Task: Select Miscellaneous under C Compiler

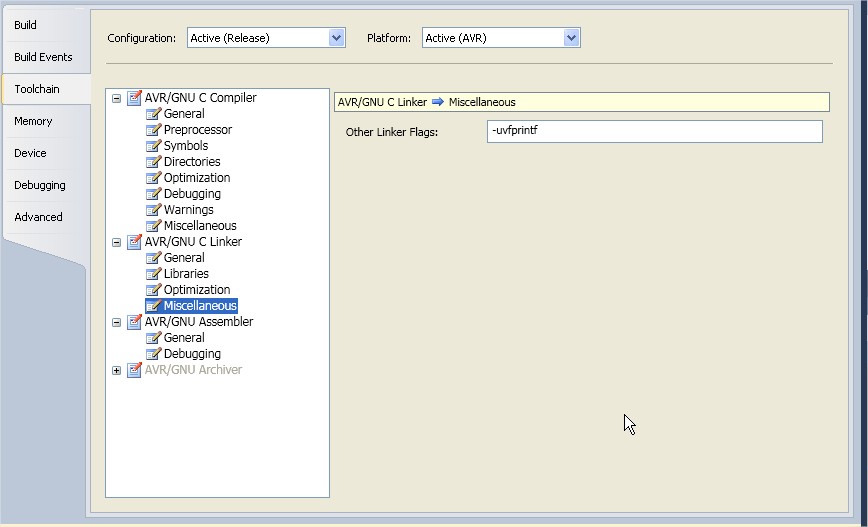Action: (x=200, y=226)
